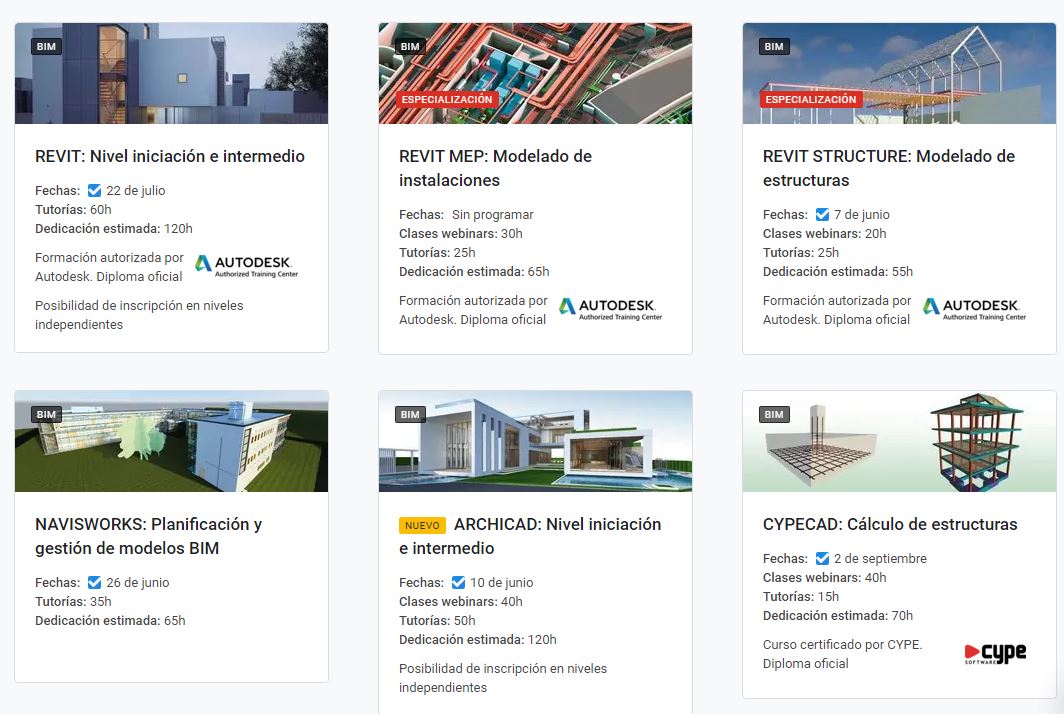Open REVIT MEP: Modelado de instalaciones course
The width and height of the screenshot is (1064, 714).
click(x=495, y=168)
